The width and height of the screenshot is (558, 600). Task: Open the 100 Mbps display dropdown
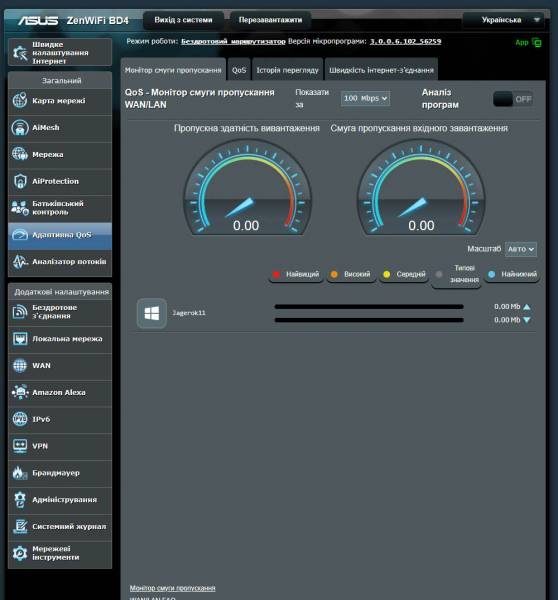(365, 98)
